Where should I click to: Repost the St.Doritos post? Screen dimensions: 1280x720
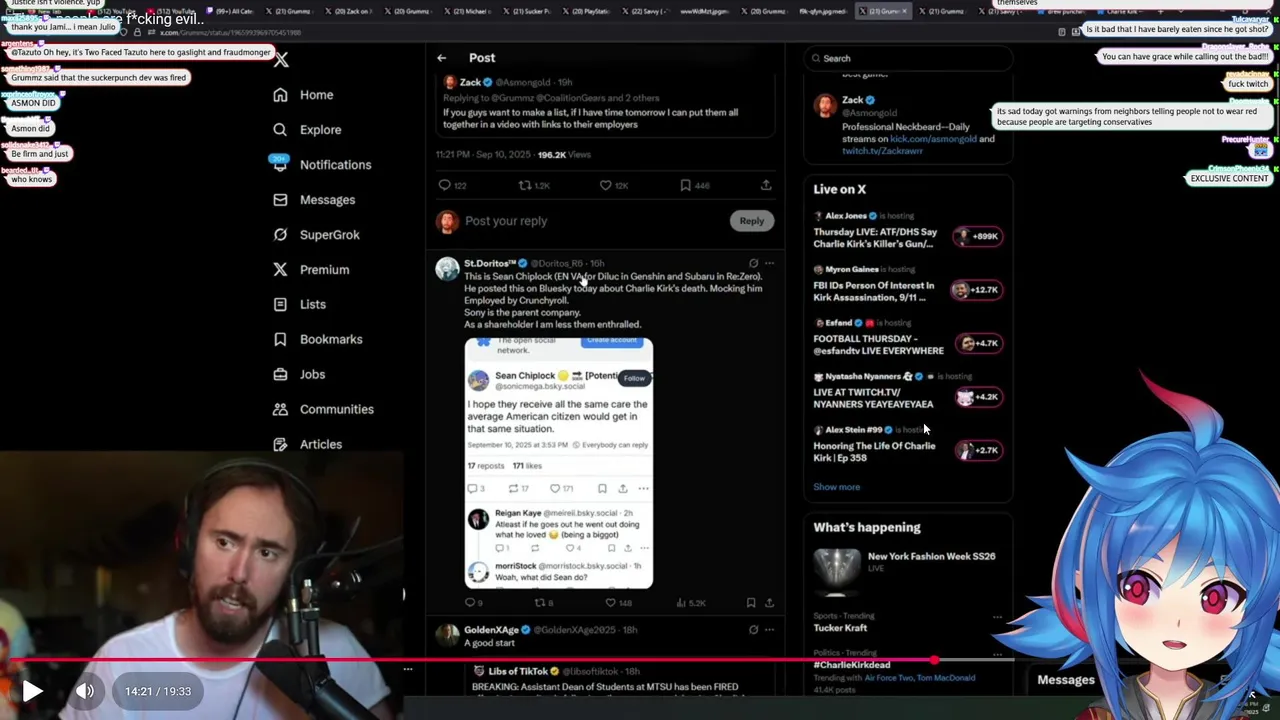coord(539,603)
